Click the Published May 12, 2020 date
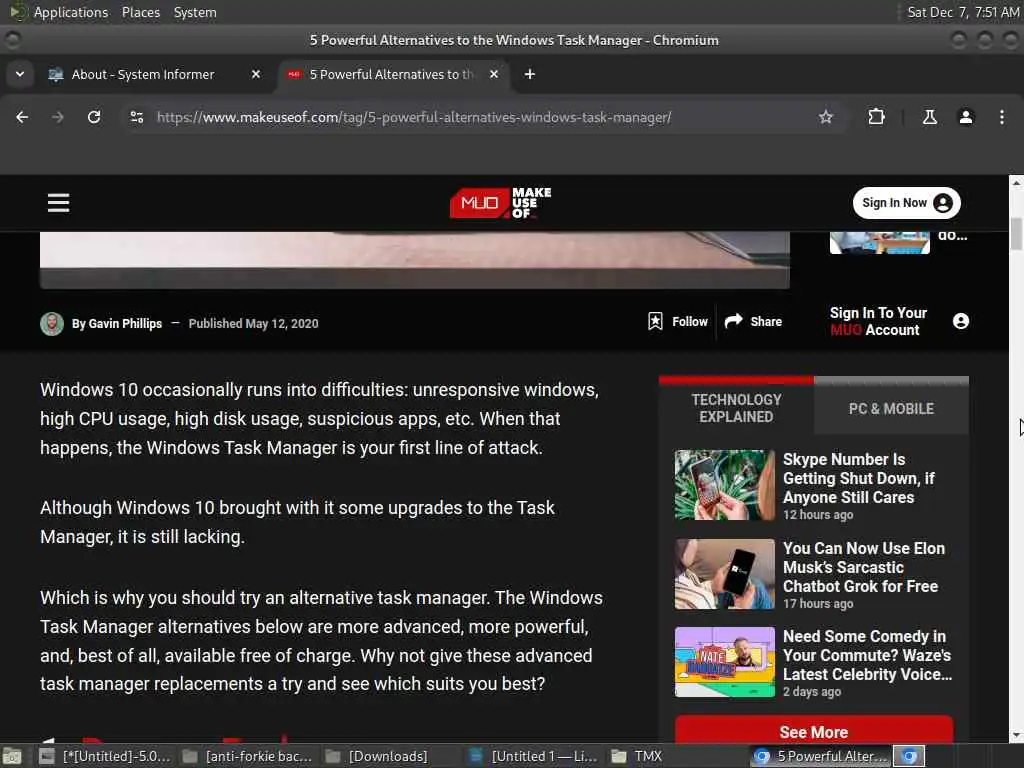This screenshot has width=1024, height=768. click(x=253, y=323)
